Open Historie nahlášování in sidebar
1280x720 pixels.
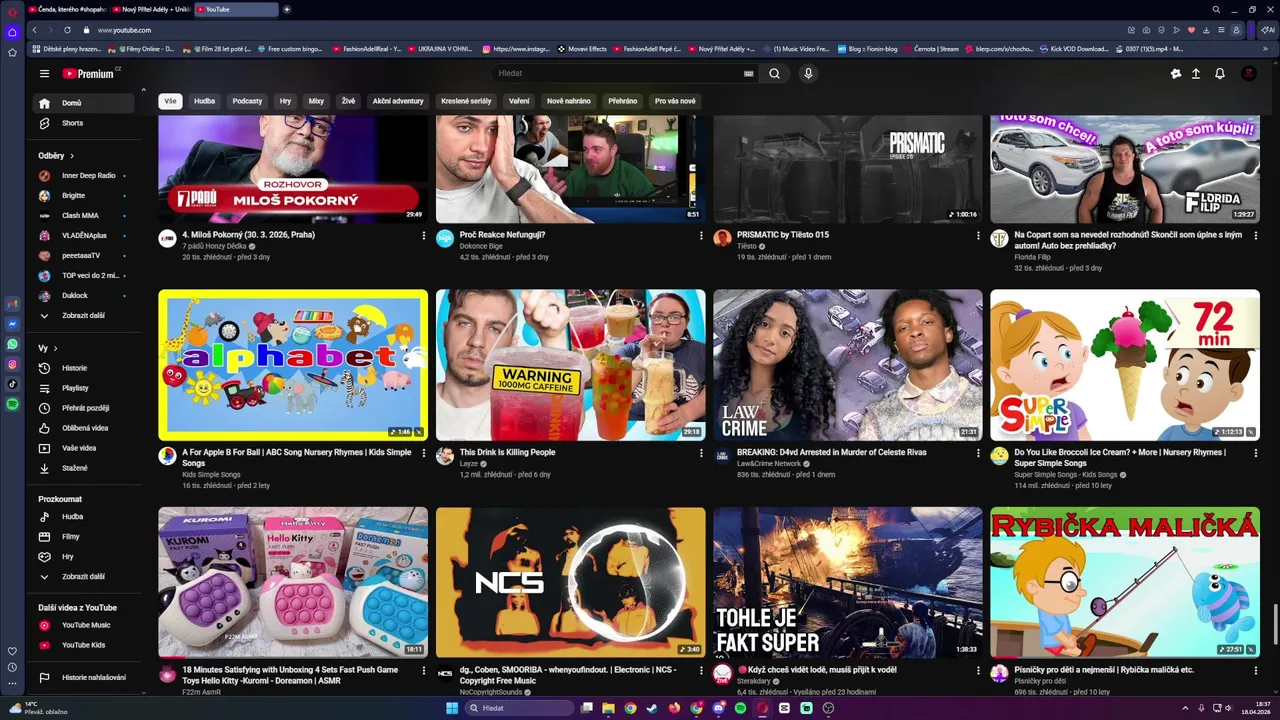tap(84, 677)
